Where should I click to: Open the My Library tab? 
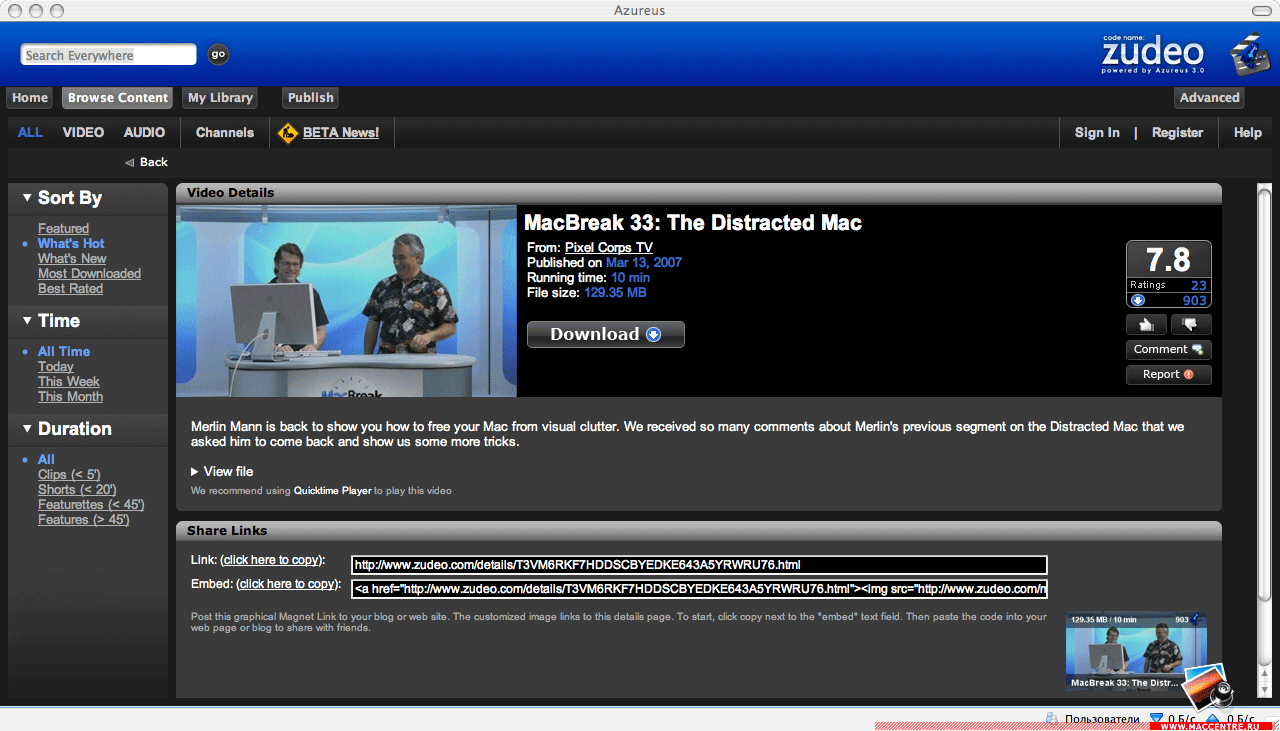[x=220, y=97]
